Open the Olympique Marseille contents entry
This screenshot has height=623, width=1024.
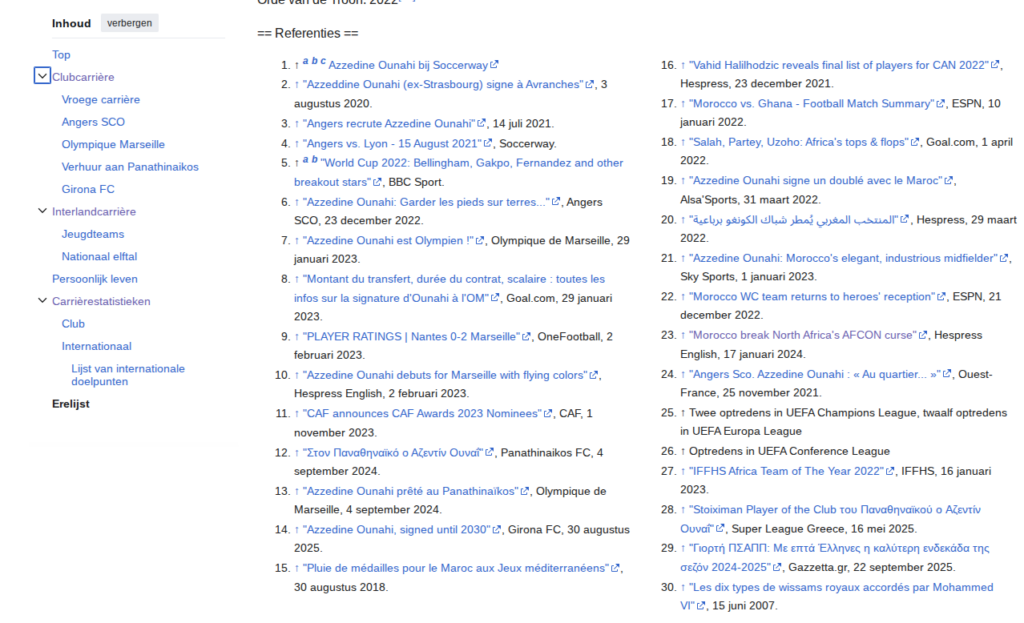[x=113, y=144]
